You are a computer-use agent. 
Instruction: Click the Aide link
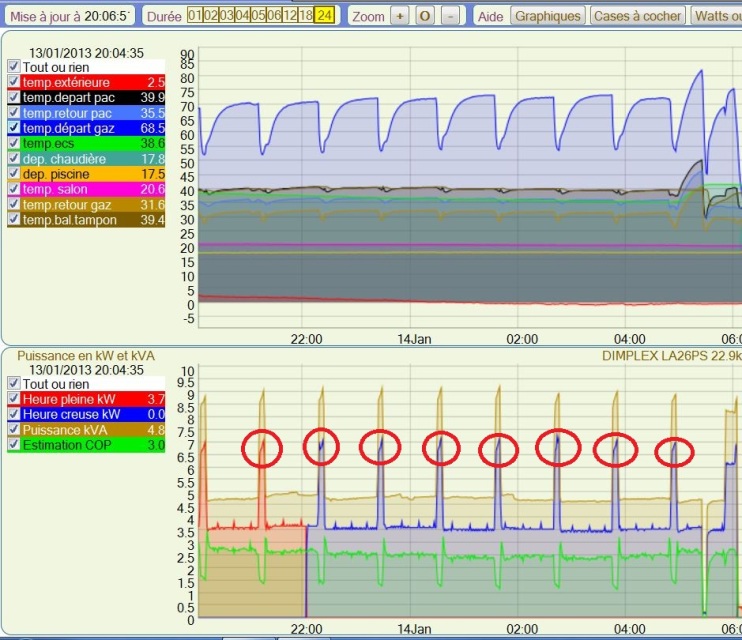490,16
